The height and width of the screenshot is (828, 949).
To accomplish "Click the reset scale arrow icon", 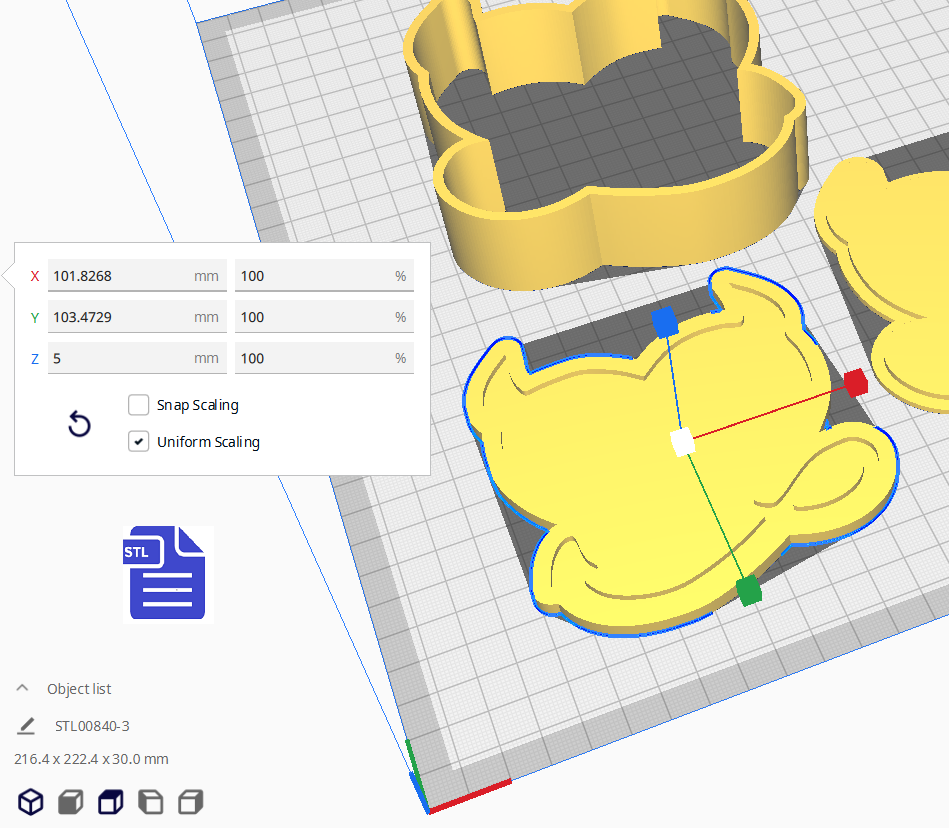I will (79, 424).
